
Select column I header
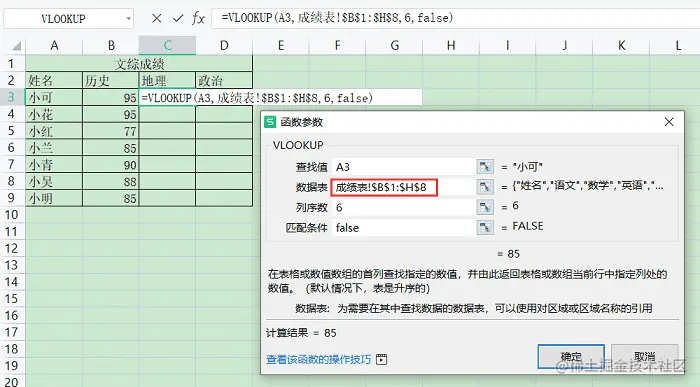pyautogui.click(x=508, y=45)
